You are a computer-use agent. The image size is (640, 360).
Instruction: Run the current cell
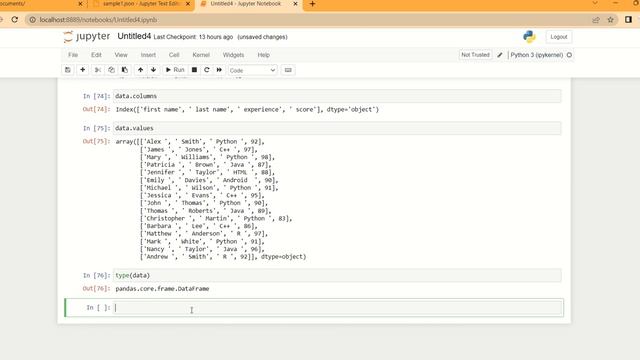(175, 70)
